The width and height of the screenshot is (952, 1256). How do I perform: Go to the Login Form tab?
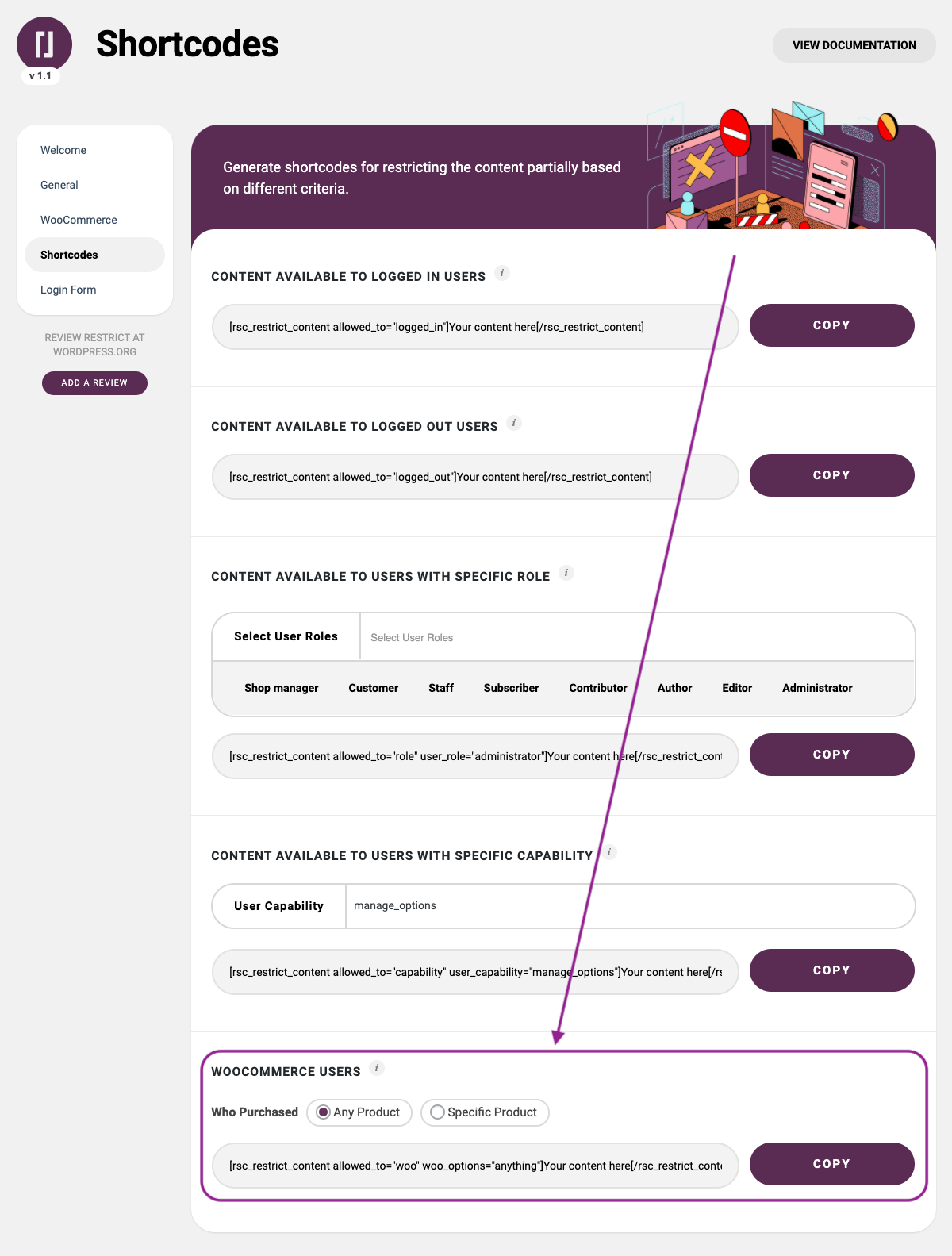coord(68,290)
